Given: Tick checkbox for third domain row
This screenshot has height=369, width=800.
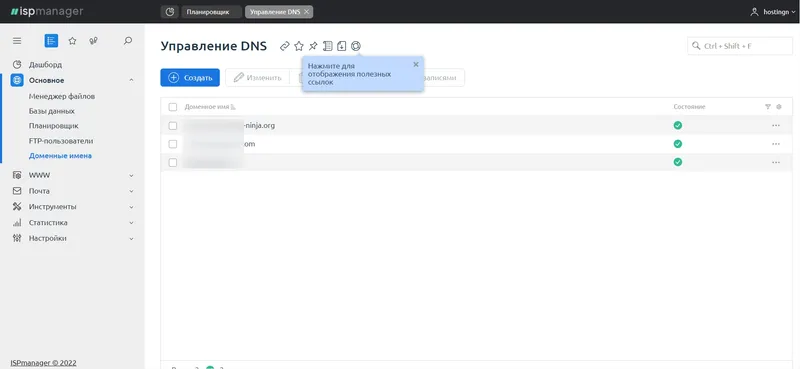Looking at the screenshot, I should 173,162.
